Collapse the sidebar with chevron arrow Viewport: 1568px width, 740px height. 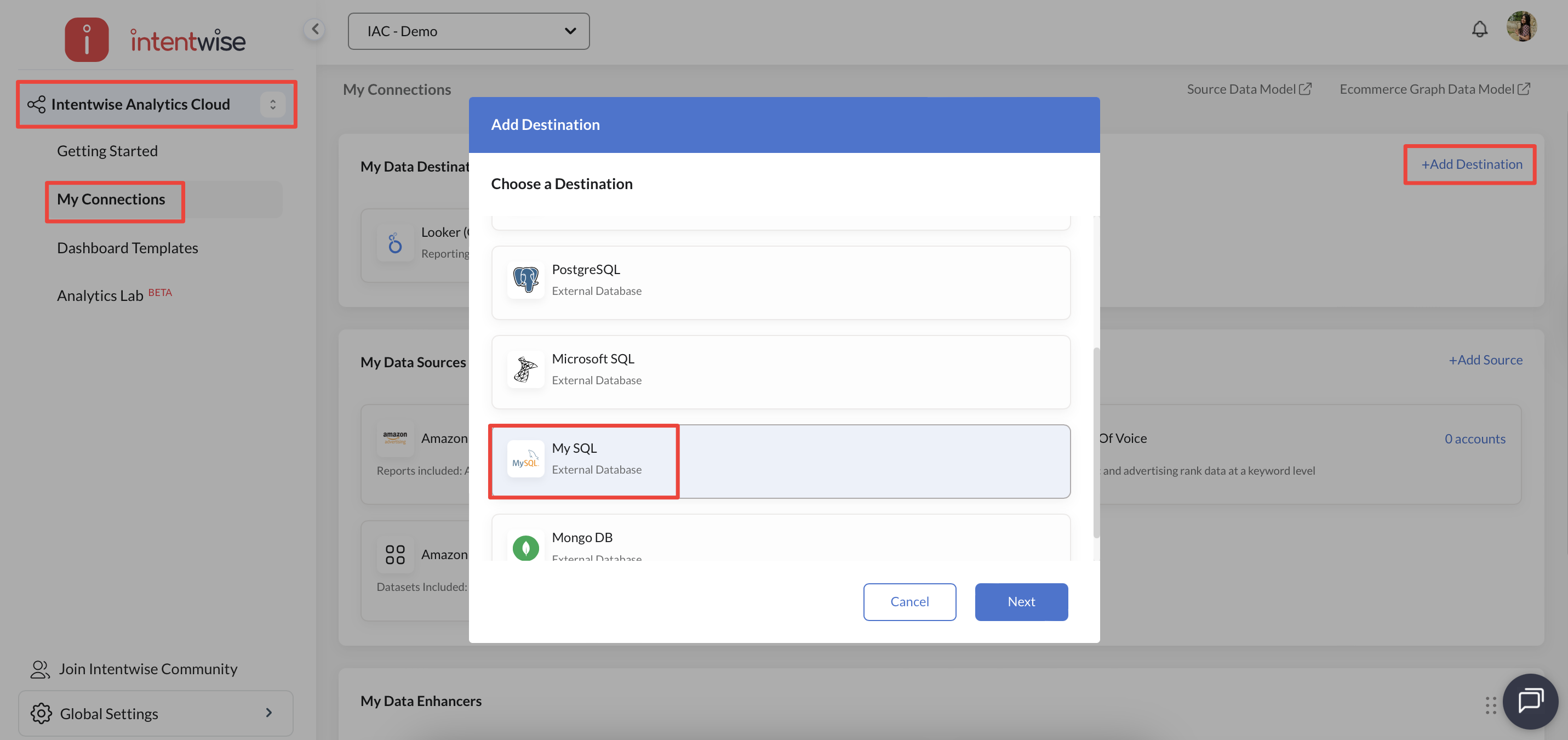click(x=314, y=29)
